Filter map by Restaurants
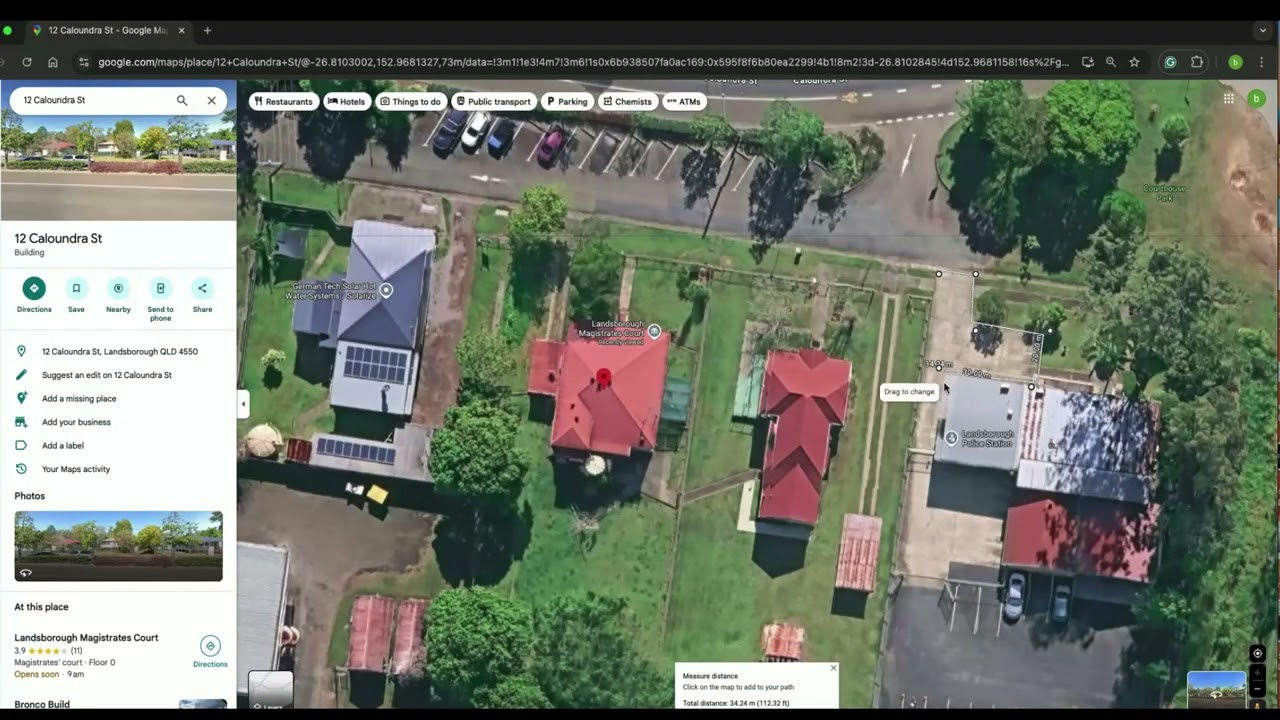This screenshot has width=1280, height=720. coord(283,101)
